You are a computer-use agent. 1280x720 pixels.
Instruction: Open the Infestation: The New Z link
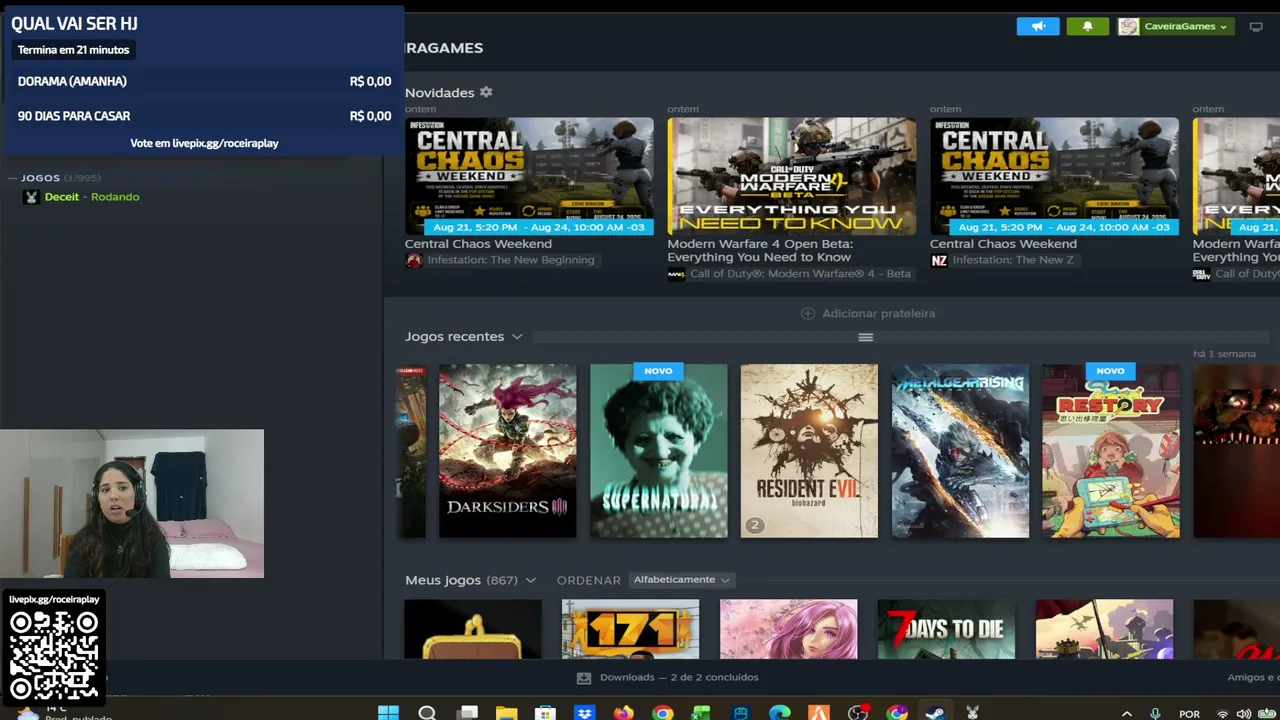pos(1013,260)
